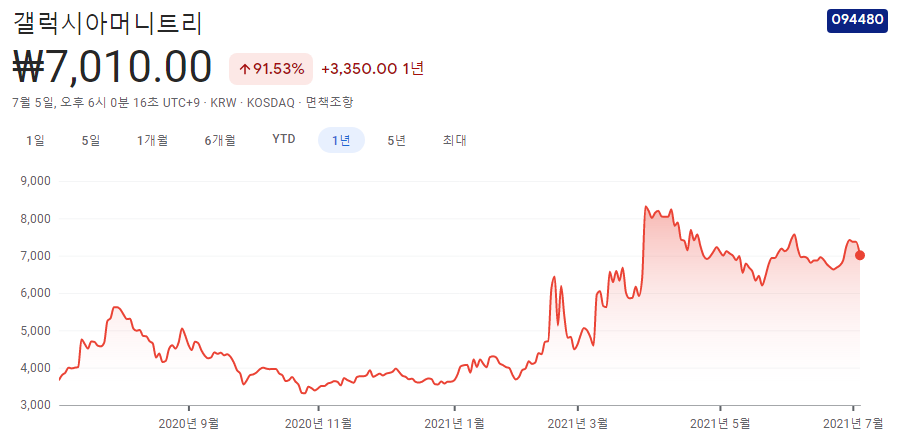The image size is (897, 444).
Task: Click the 2021년 5월 axis label
Action: [720, 424]
